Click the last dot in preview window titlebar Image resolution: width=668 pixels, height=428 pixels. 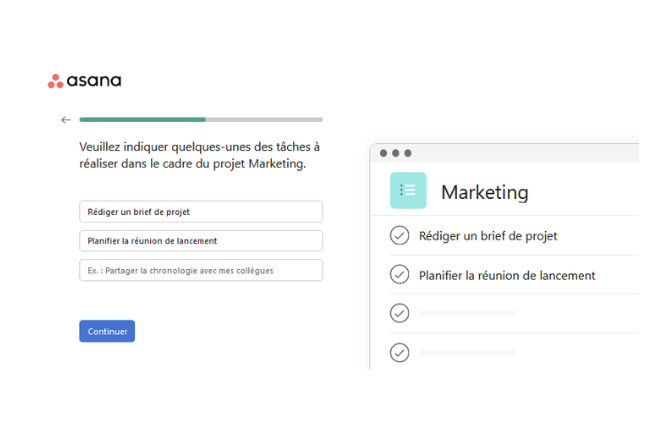pyautogui.click(x=408, y=153)
